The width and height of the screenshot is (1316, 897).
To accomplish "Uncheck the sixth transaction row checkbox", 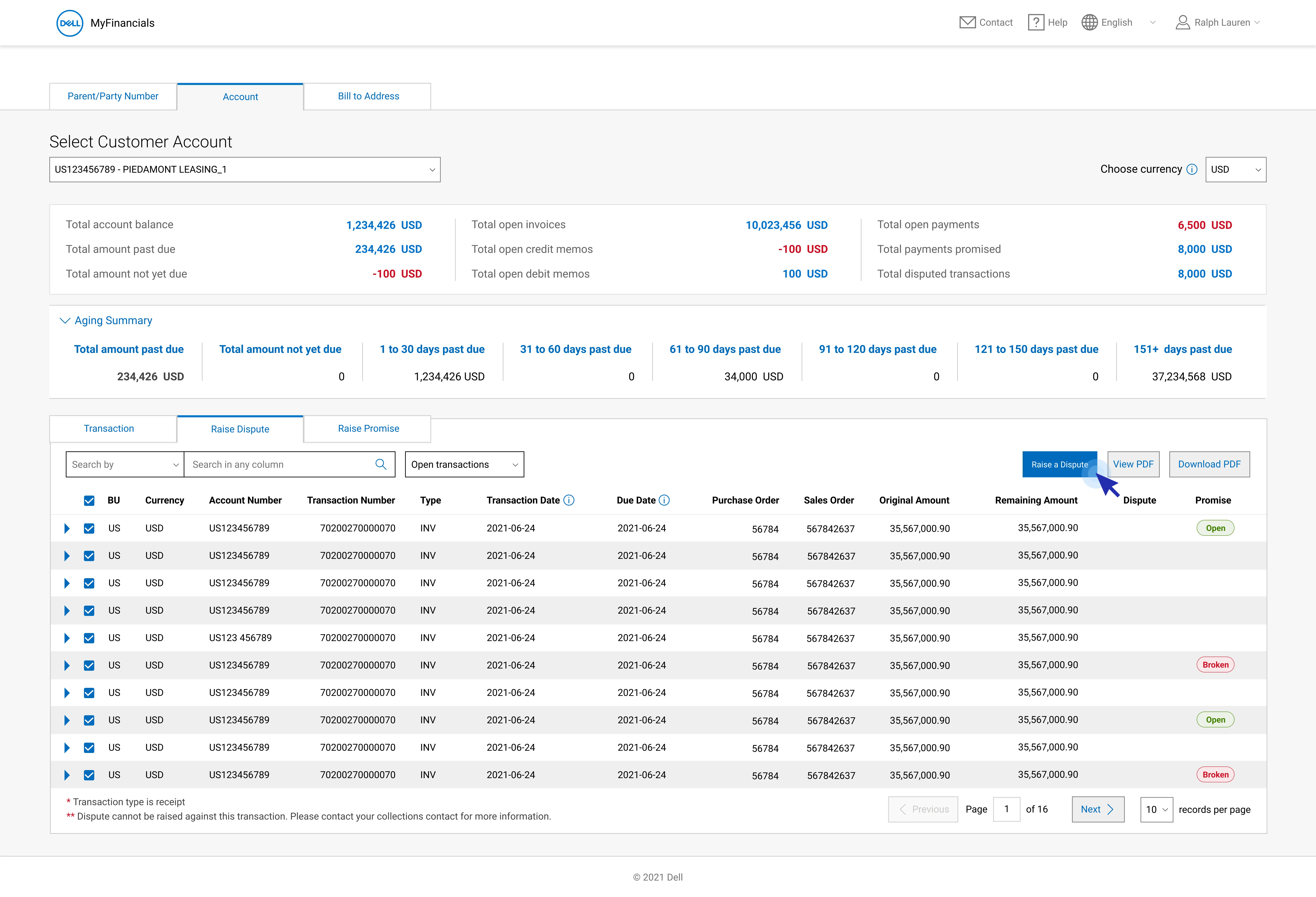I will (x=89, y=665).
